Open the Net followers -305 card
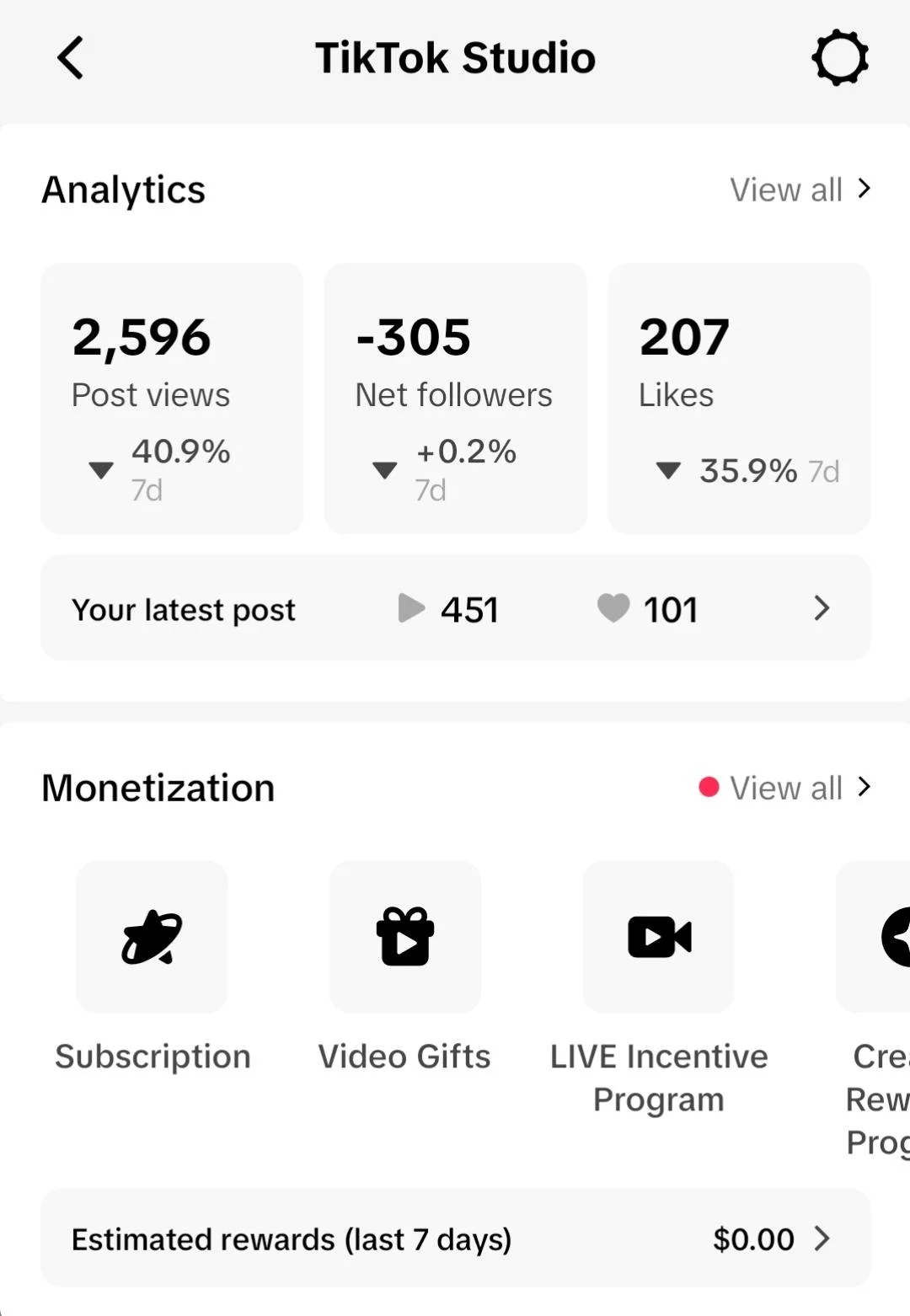The image size is (910, 1316). coord(456,399)
